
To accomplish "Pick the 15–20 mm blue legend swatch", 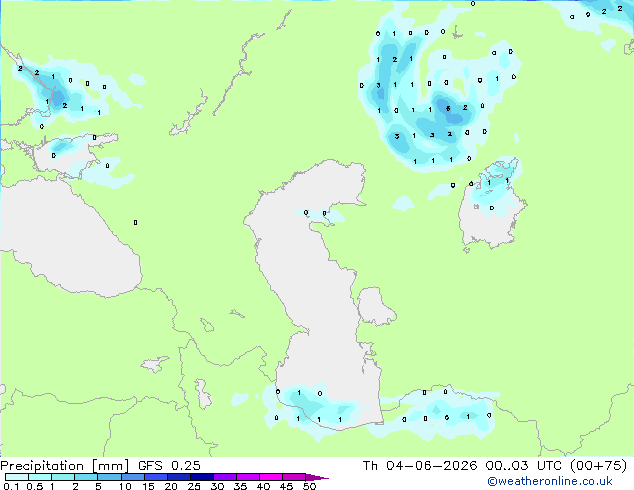I will coord(155,477).
